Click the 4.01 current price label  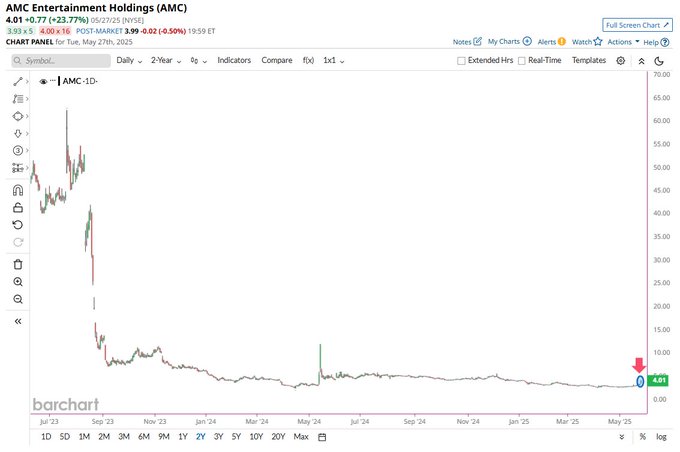pos(658,380)
